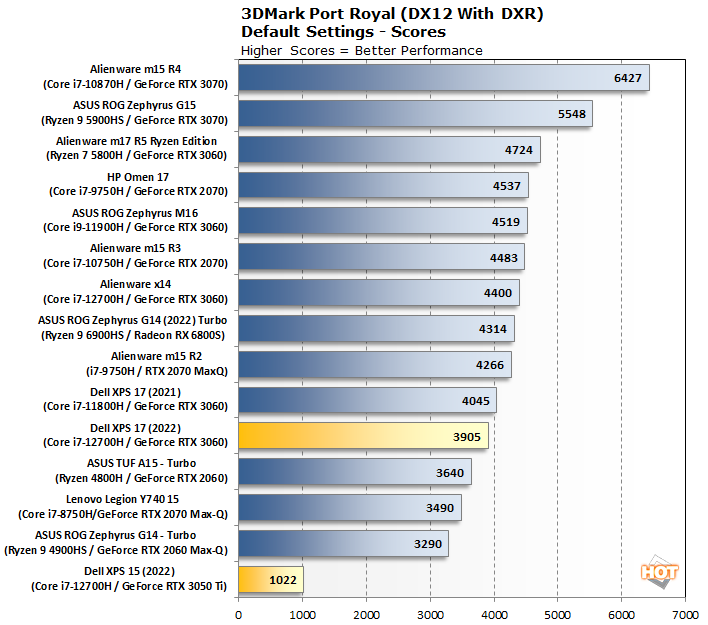Click the 7000 x-axis tick label

click(685, 615)
